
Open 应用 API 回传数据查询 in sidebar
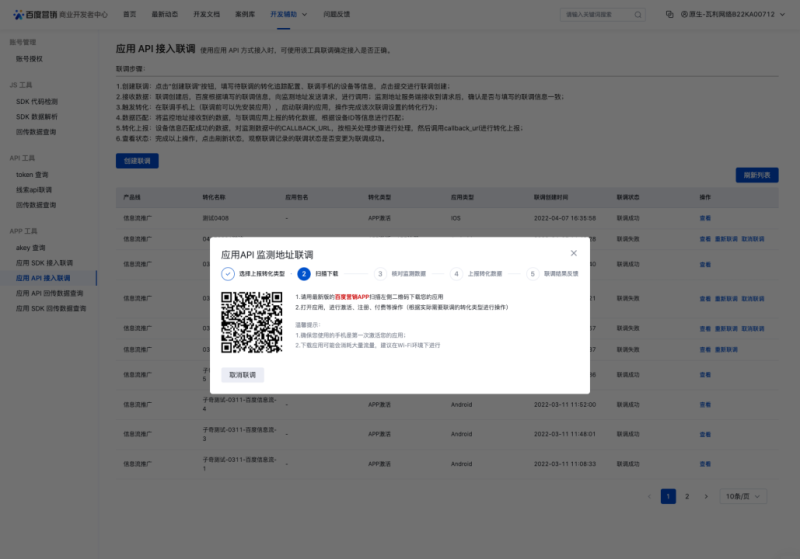(x=49, y=293)
